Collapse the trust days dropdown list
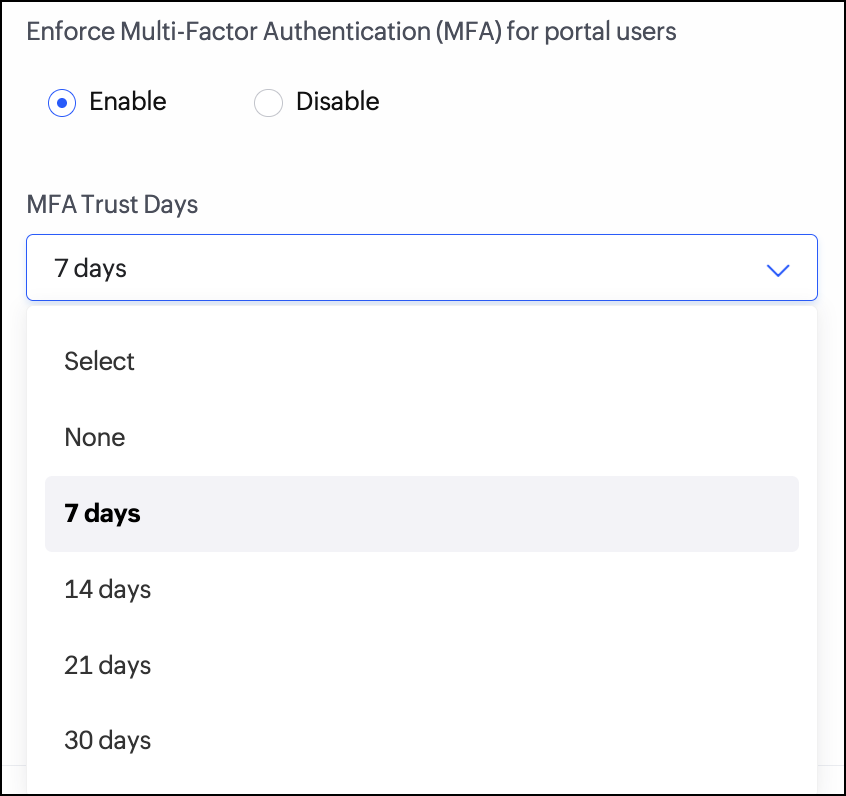The height and width of the screenshot is (796, 846). (777, 269)
